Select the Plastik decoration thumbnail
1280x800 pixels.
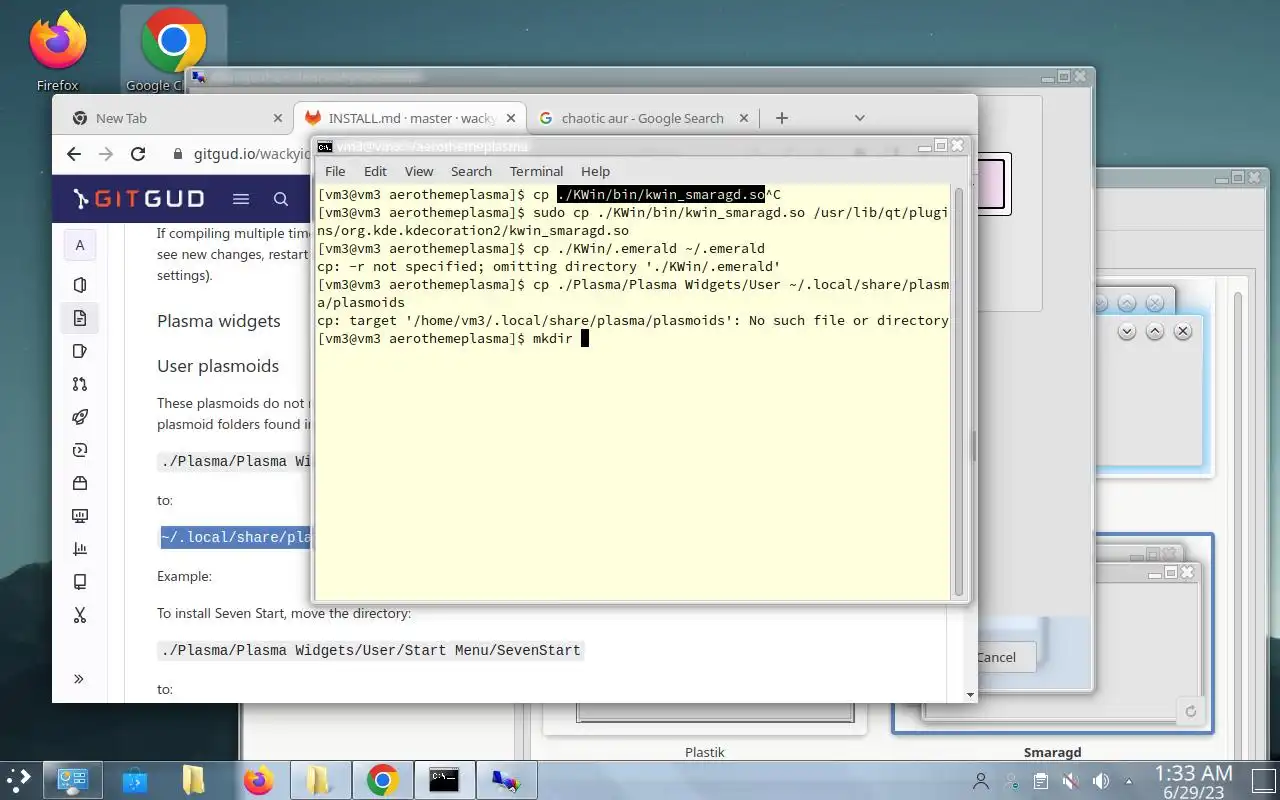tap(704, 722)
